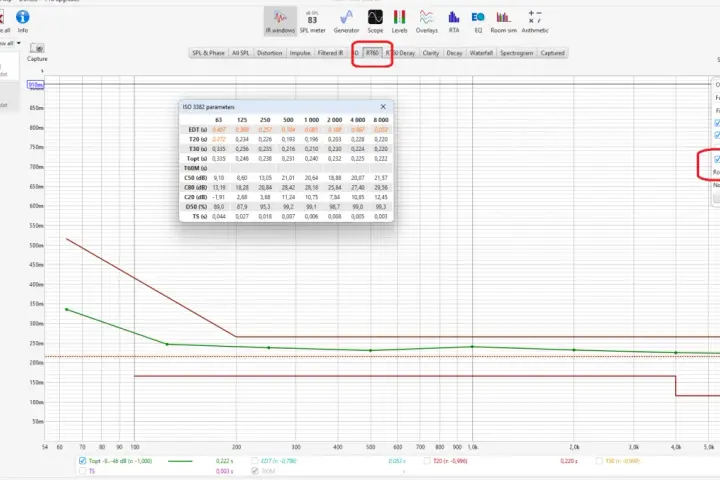Click the C50 value 21,01
Image resolution: width=720 pixels, height=480 pixels.
[288, 178]
